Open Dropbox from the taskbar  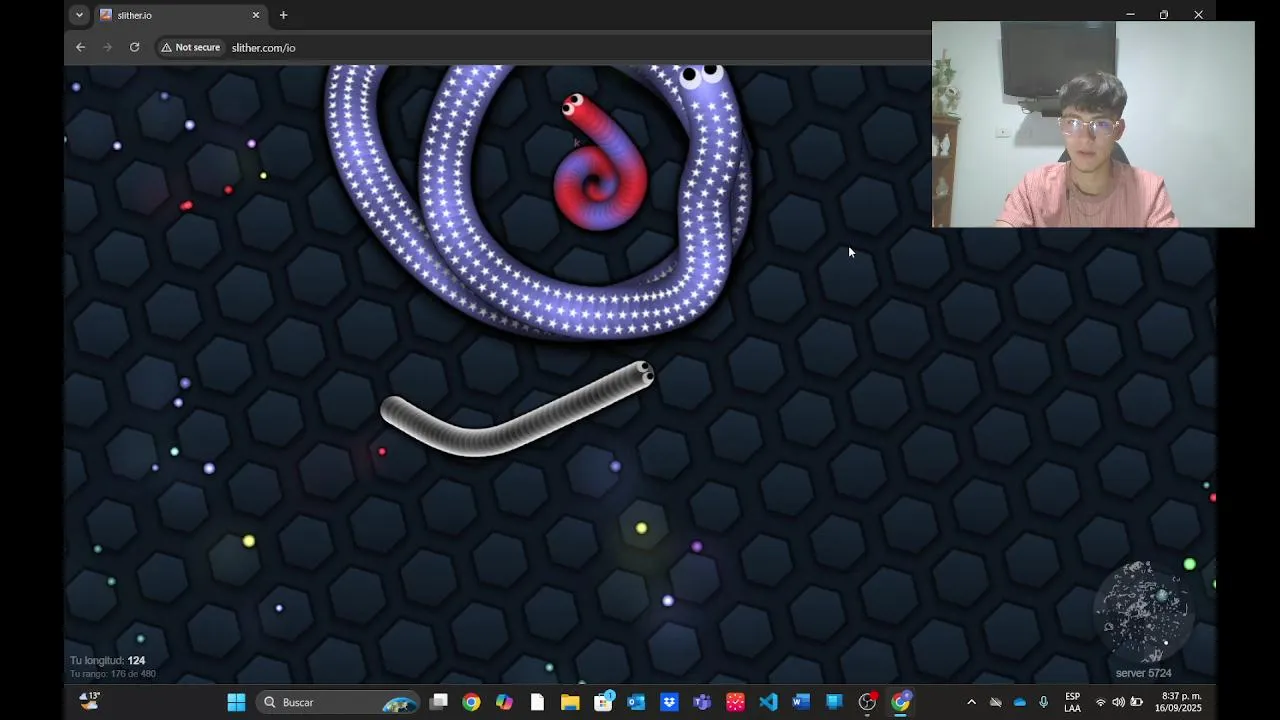point(669,702)
